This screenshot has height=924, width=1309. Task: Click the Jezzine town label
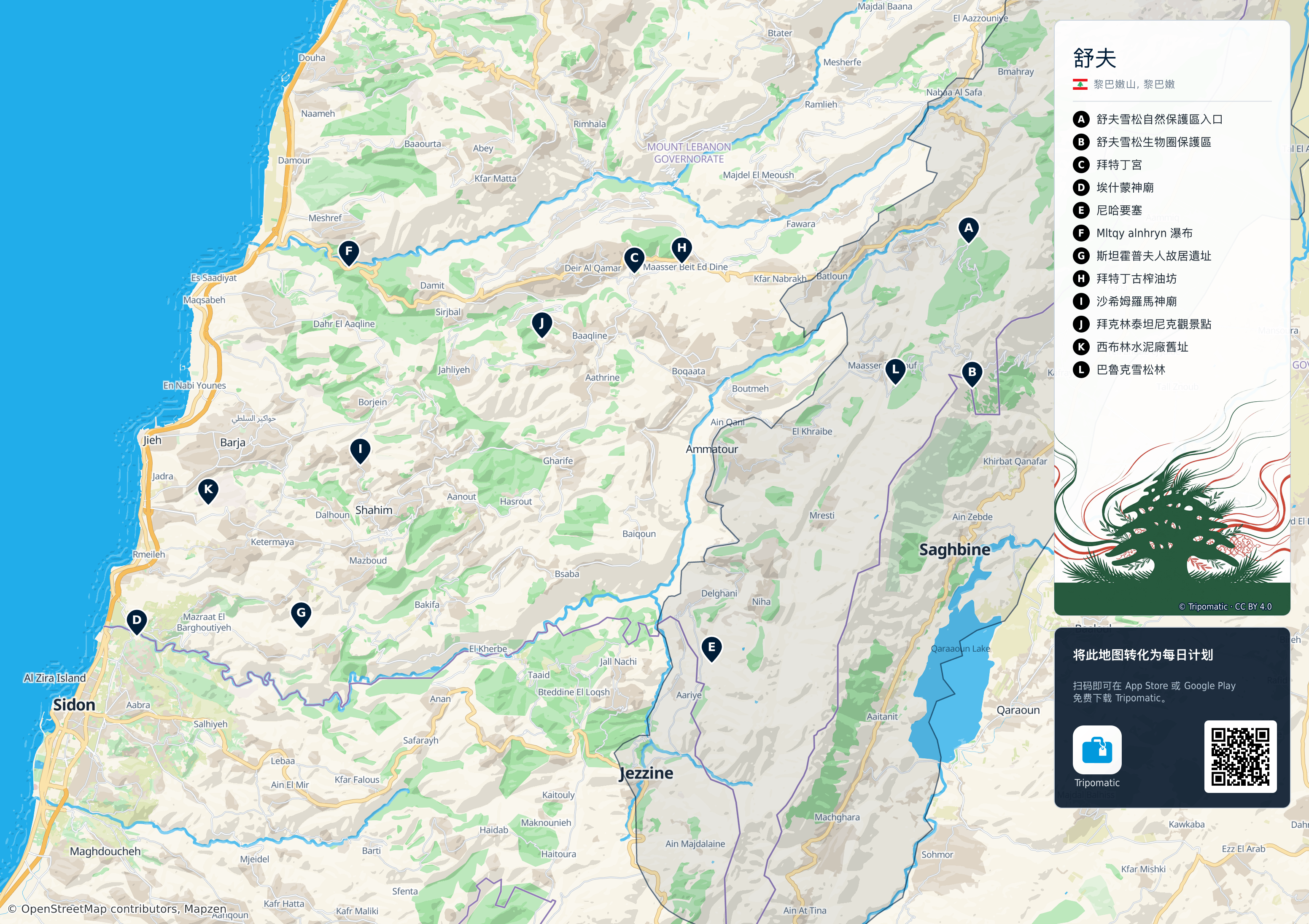click(x=646, y=774)
